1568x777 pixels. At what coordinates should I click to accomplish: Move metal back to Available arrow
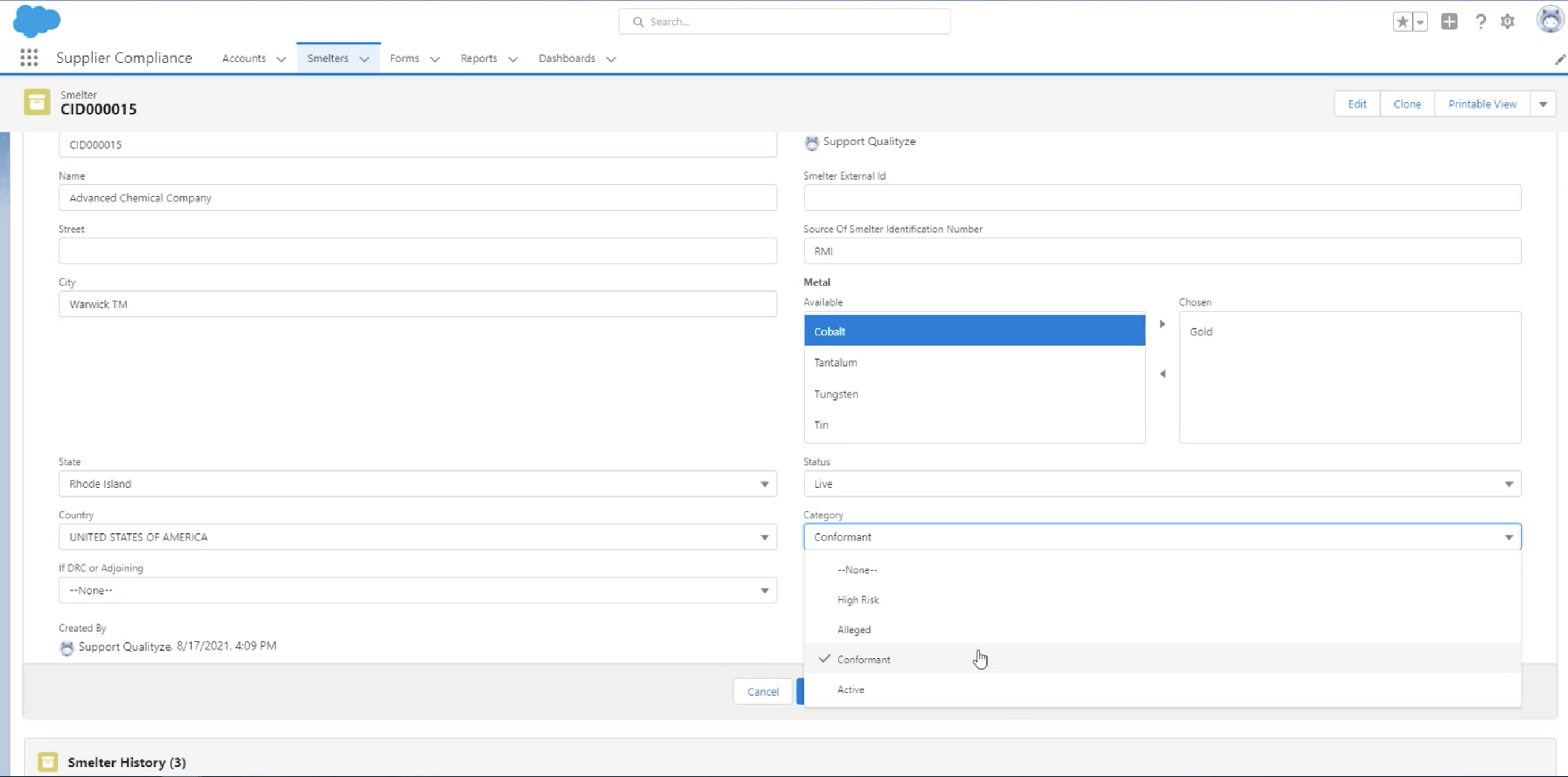[x=1162, y=374]
